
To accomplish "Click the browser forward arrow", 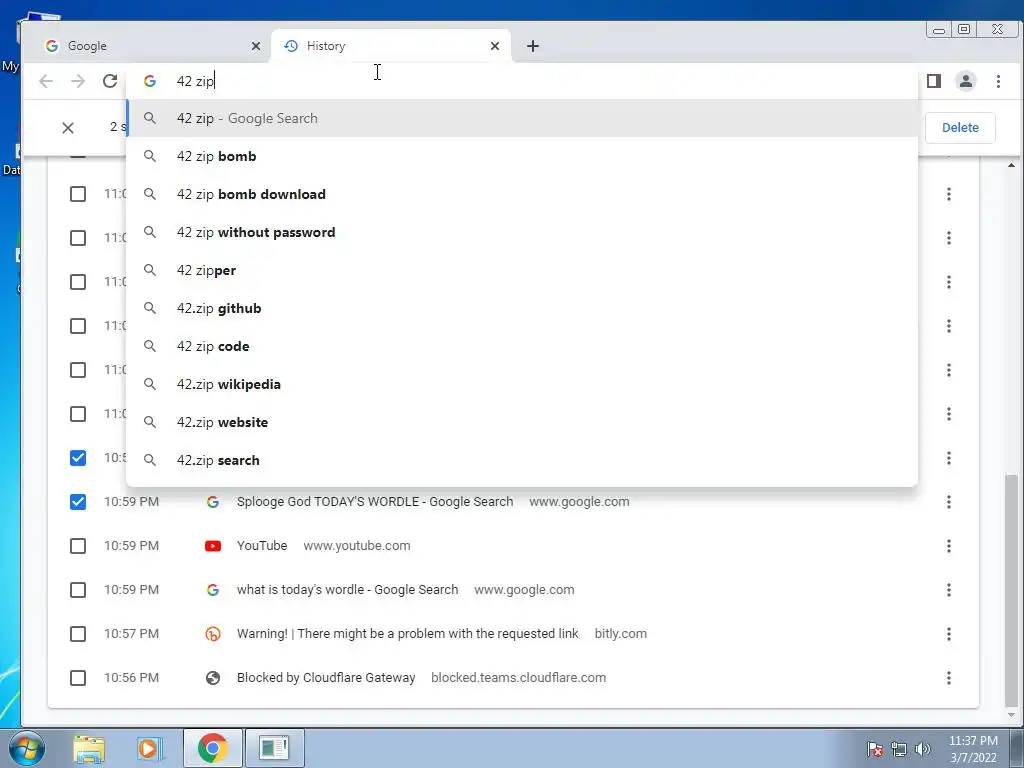I will [x=78, y=81].
